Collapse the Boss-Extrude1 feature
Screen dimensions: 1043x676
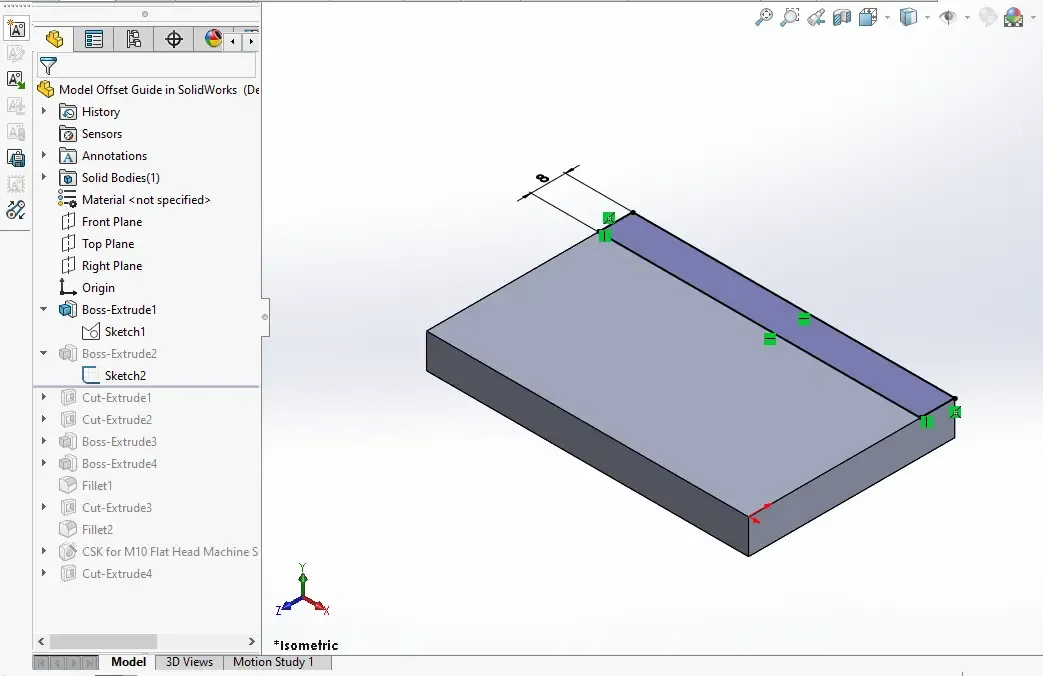(44, 310)
